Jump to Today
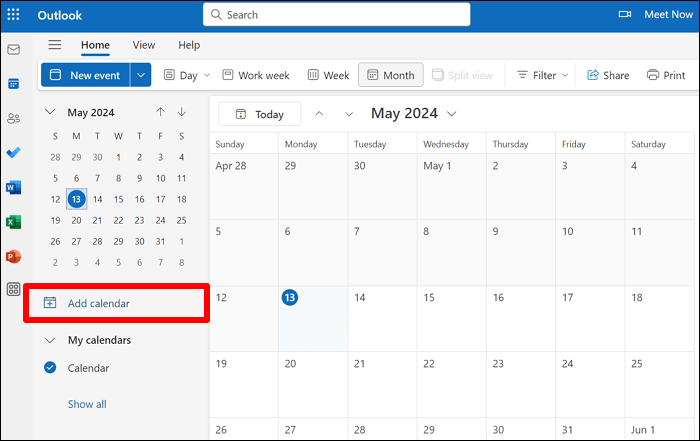 259,114
